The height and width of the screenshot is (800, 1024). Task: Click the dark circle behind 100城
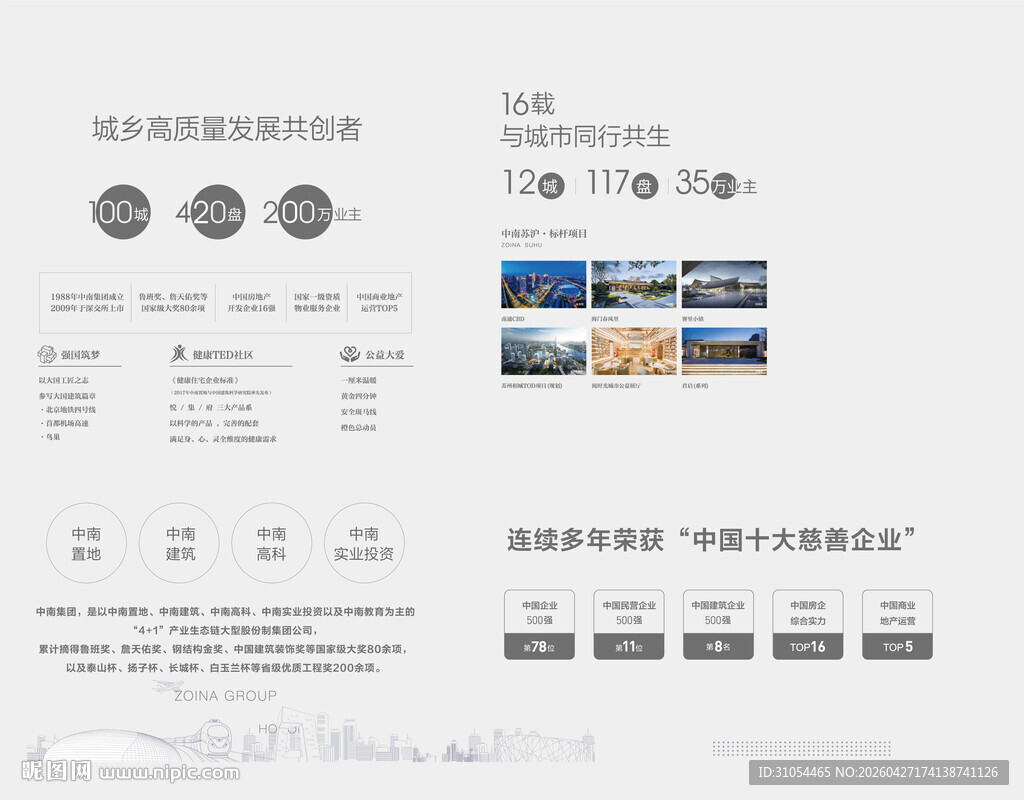[123, 212]
